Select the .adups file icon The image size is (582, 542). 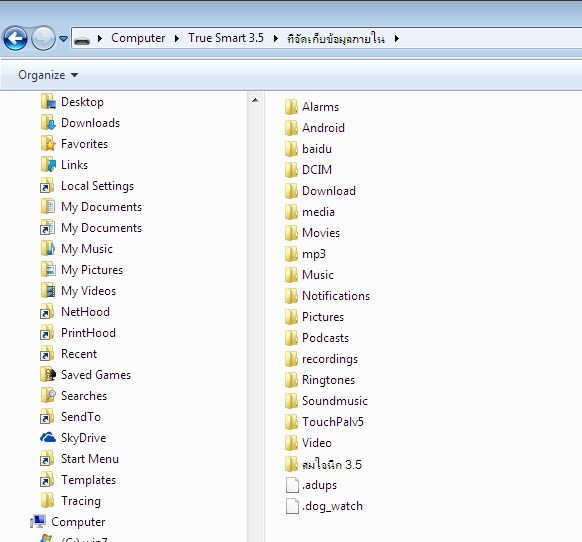pyautogui.click(x=292, y=485)
